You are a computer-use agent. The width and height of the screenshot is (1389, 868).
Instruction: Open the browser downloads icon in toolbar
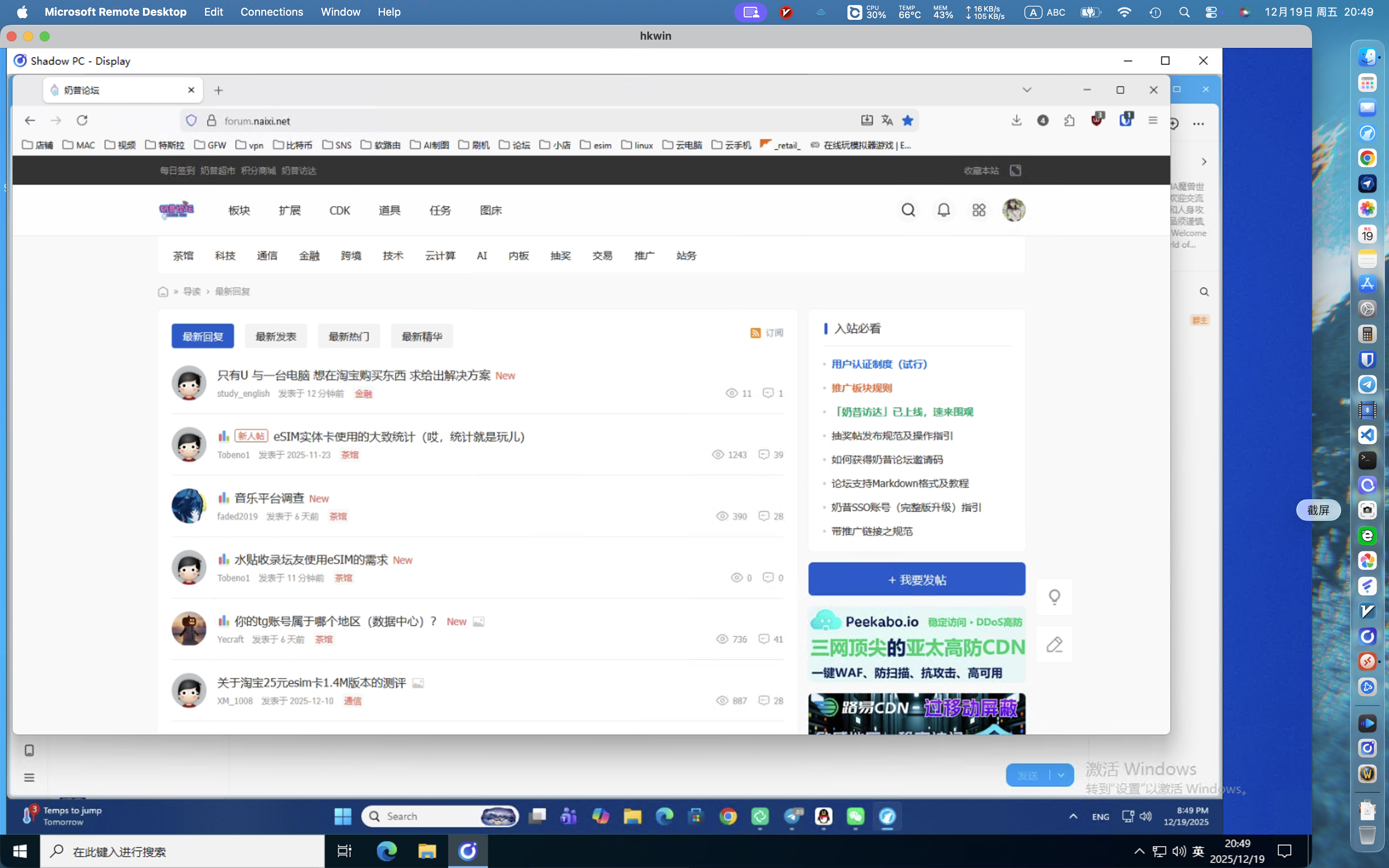[1017, 120]
